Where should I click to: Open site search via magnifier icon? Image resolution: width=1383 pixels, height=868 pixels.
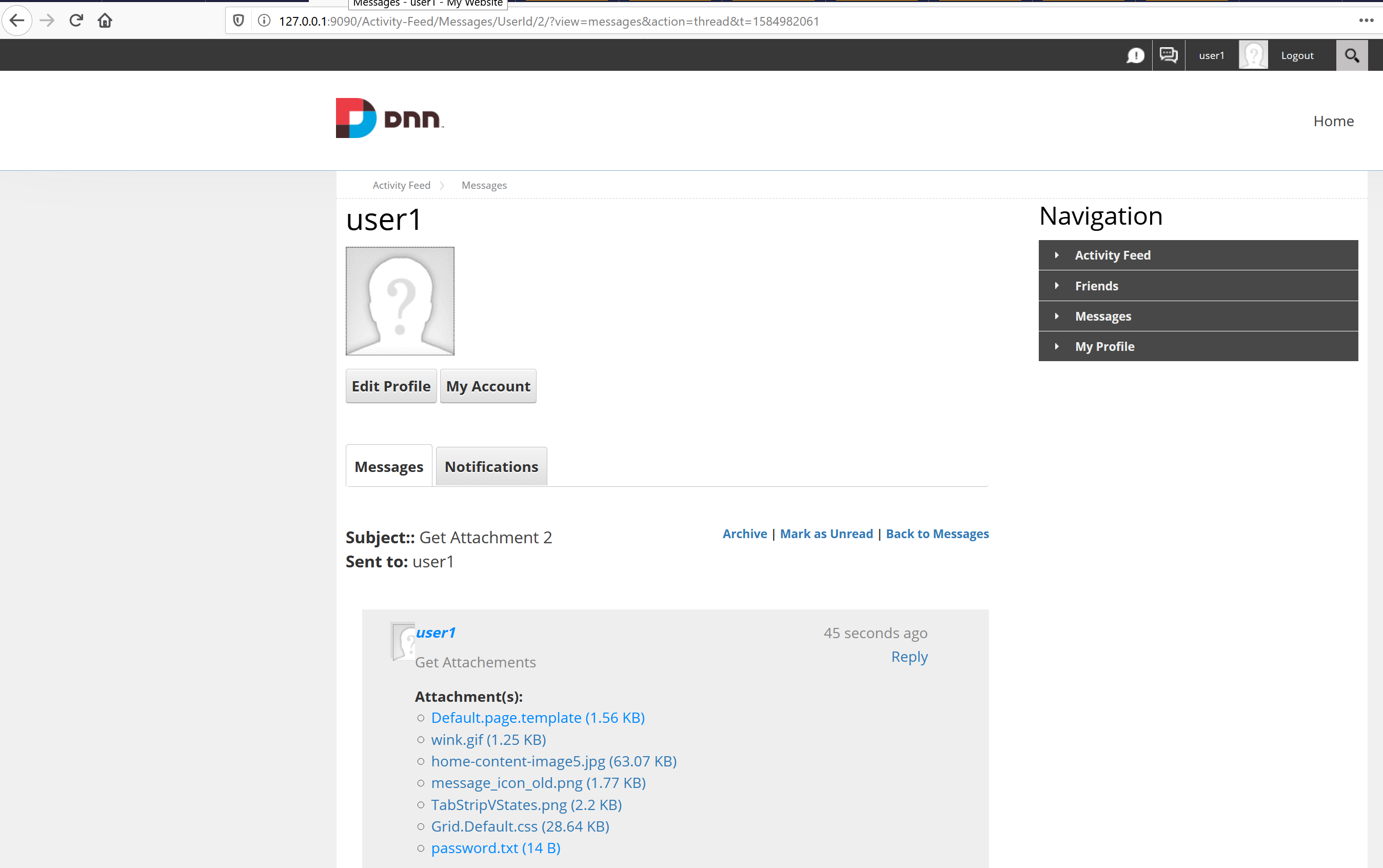[x=1352, y=54]
